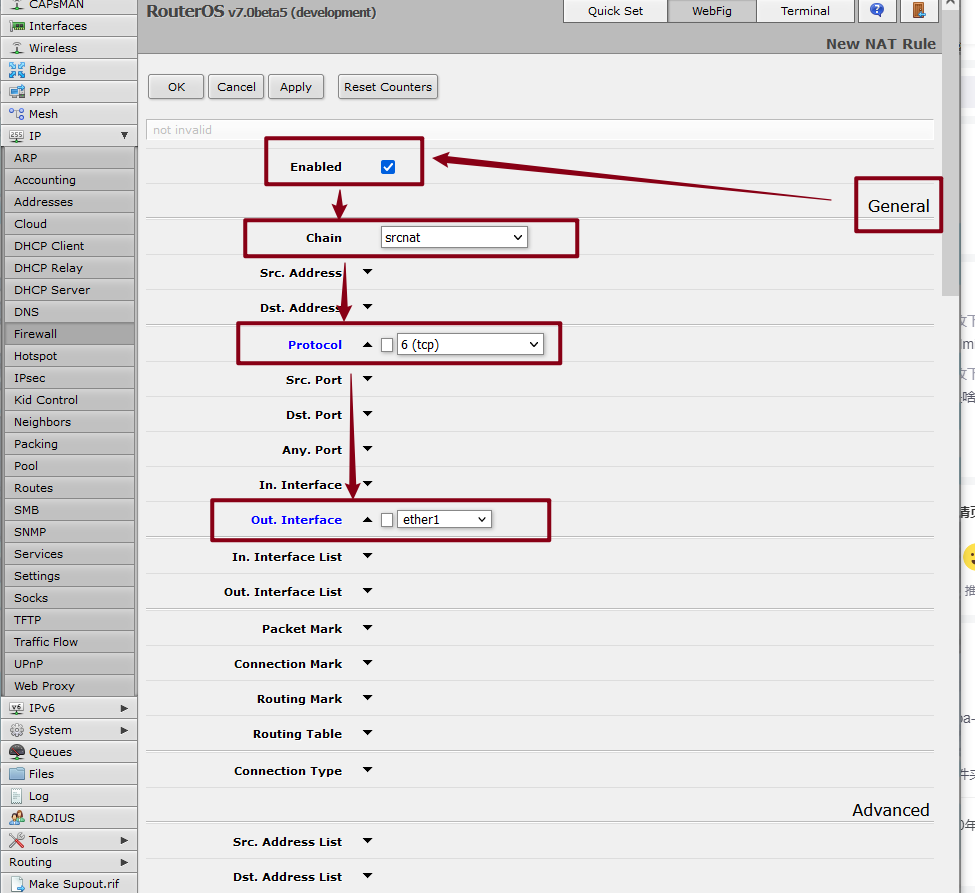Click the help question mark icon
The image size is (975, 893).
click(877, 11)
